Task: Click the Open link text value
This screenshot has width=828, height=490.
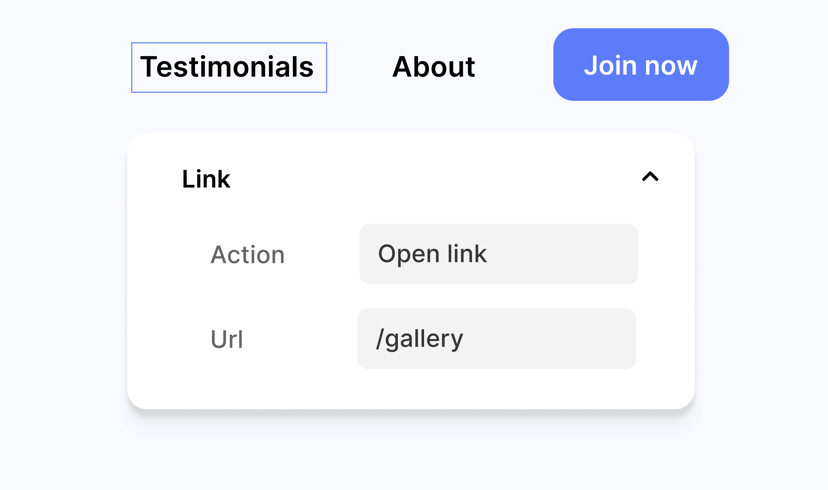Action: [x=432, y=254]
